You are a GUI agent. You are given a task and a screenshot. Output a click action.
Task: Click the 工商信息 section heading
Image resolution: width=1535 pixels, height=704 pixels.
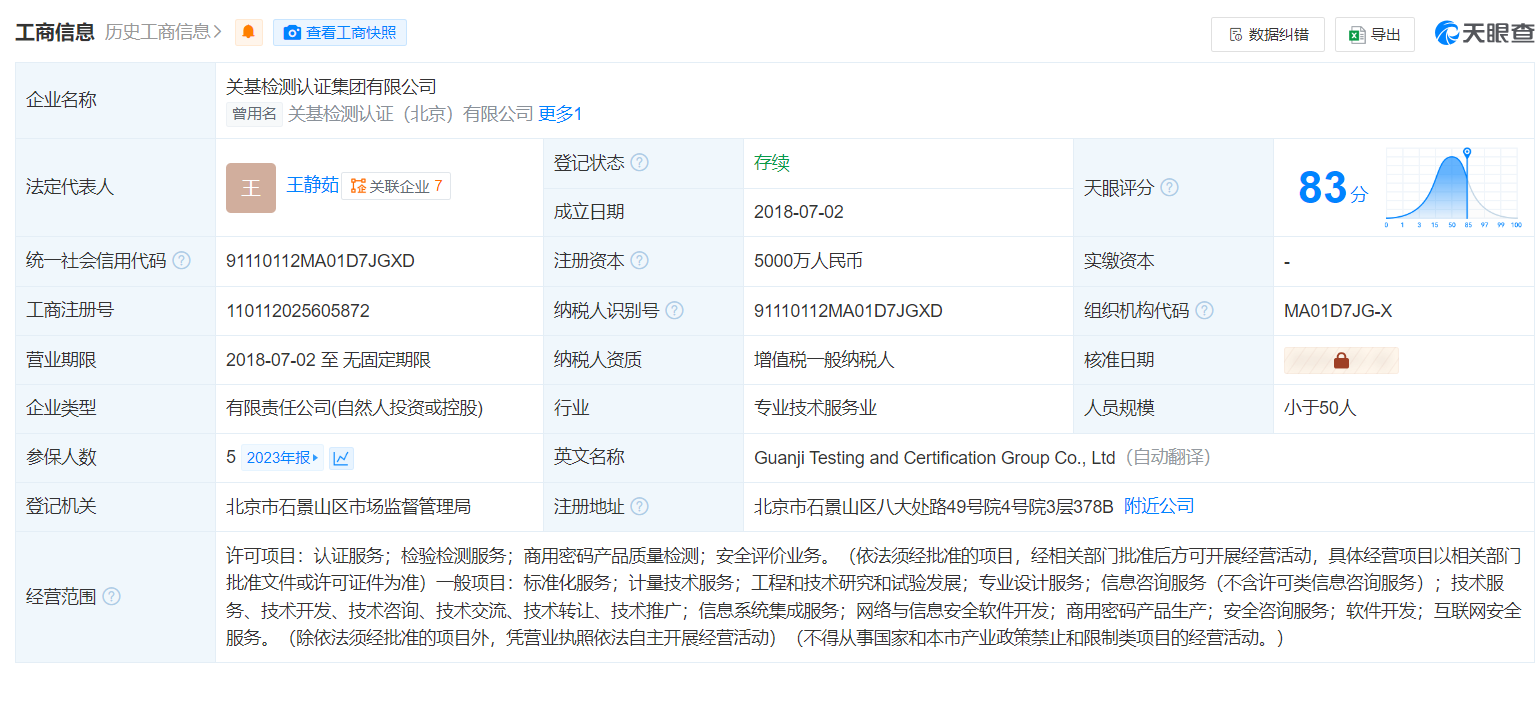coord(55,32)
